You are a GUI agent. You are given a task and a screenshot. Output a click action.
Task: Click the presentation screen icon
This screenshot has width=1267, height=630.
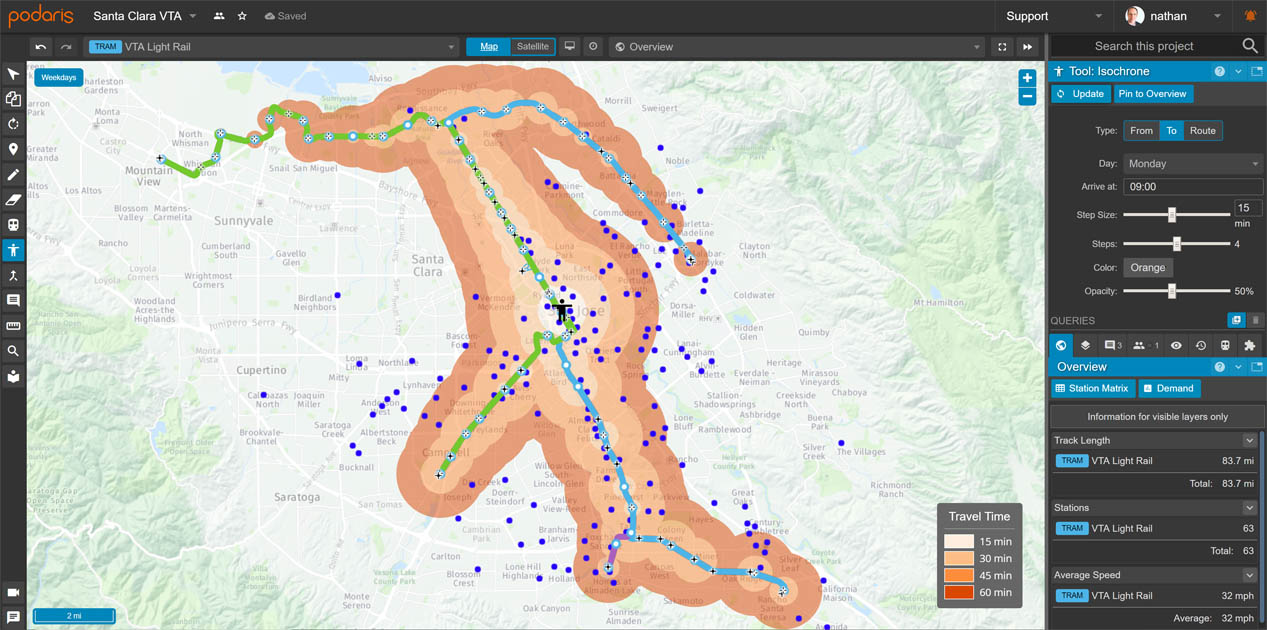[570, 47]
